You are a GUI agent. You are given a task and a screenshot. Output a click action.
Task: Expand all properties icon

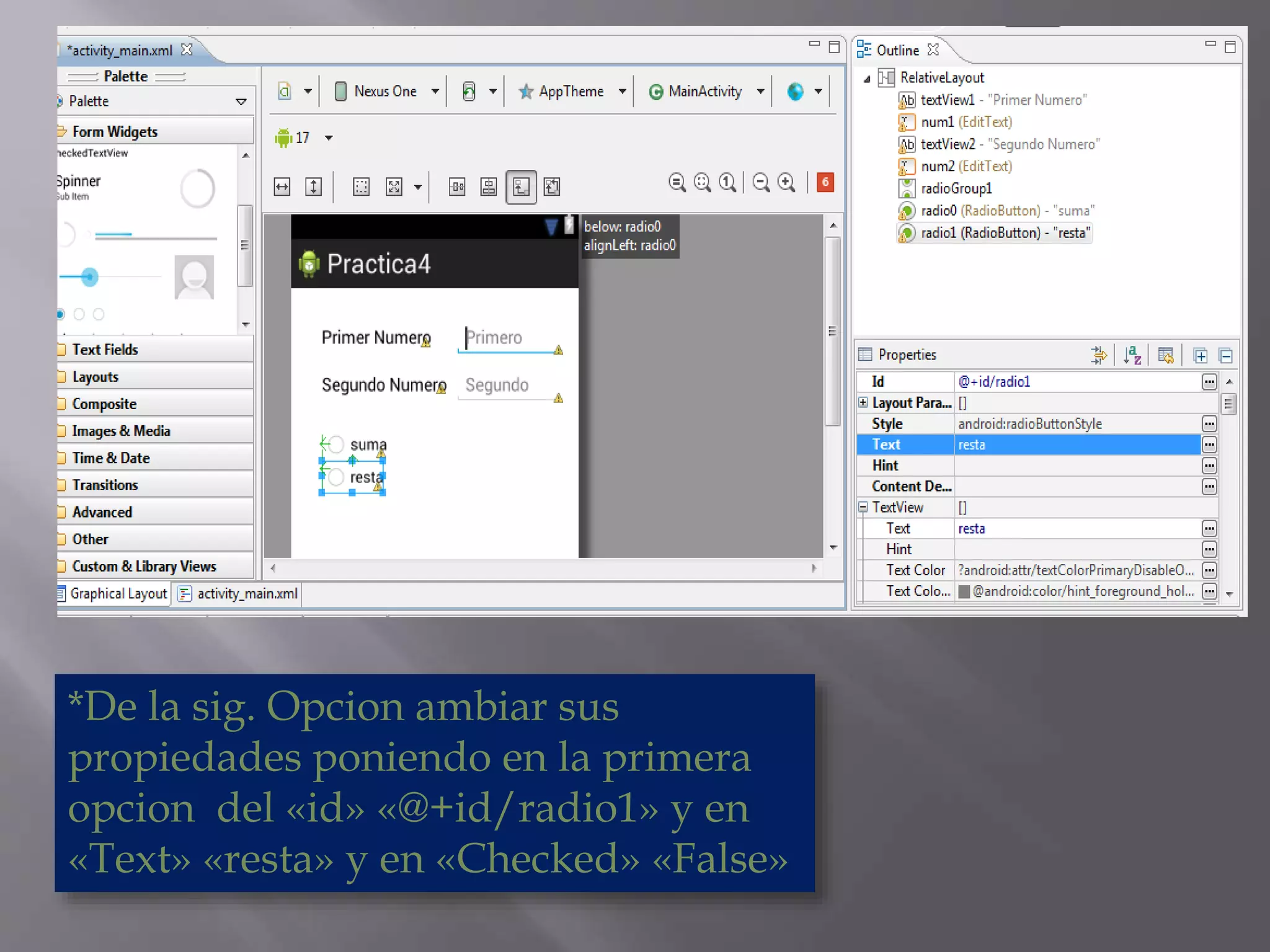click(x=1201, y=356)
